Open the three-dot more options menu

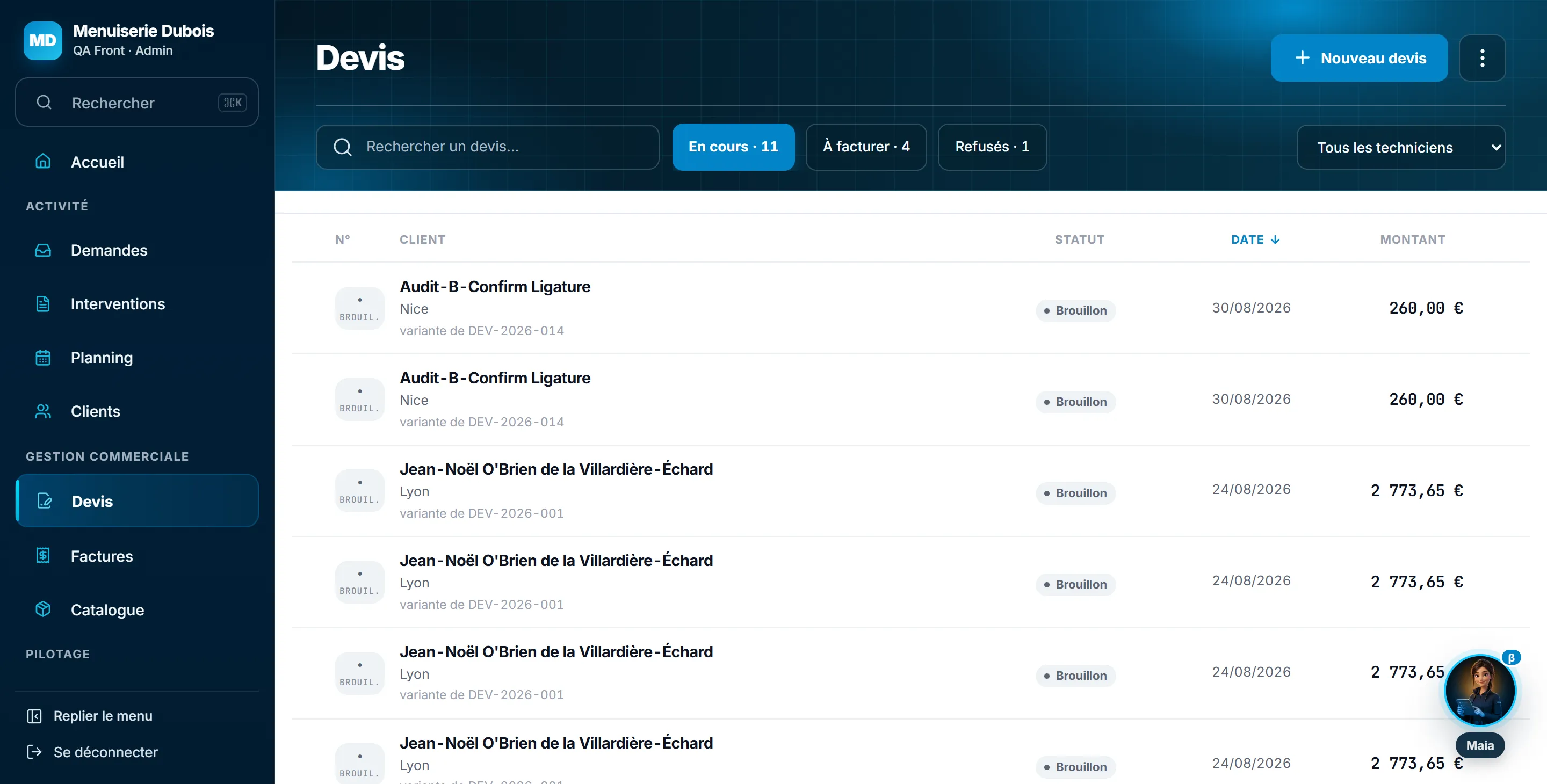point(1481,57)
